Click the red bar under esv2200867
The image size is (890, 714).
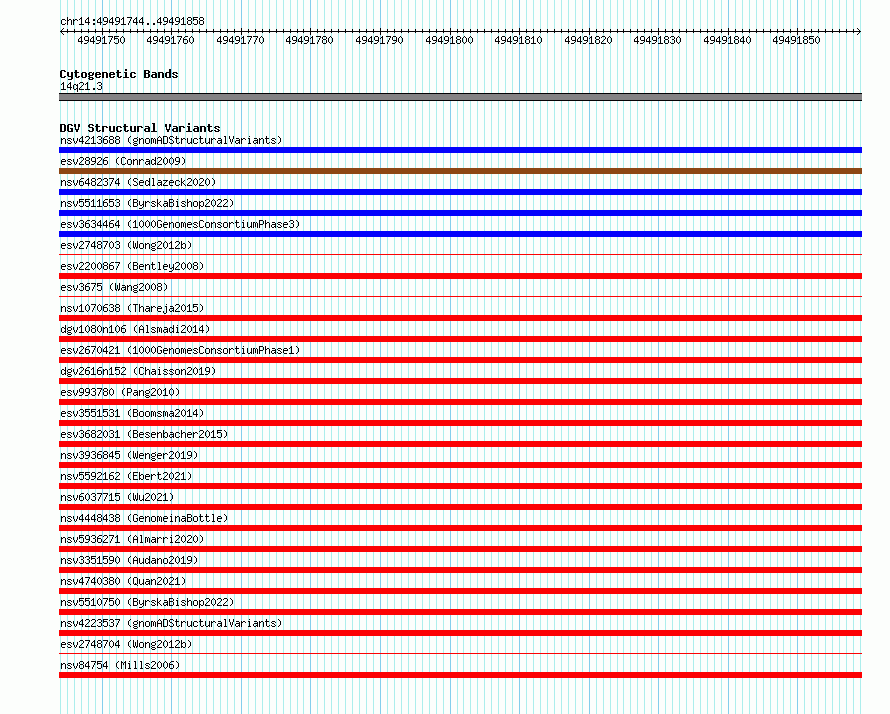[460, 276]
